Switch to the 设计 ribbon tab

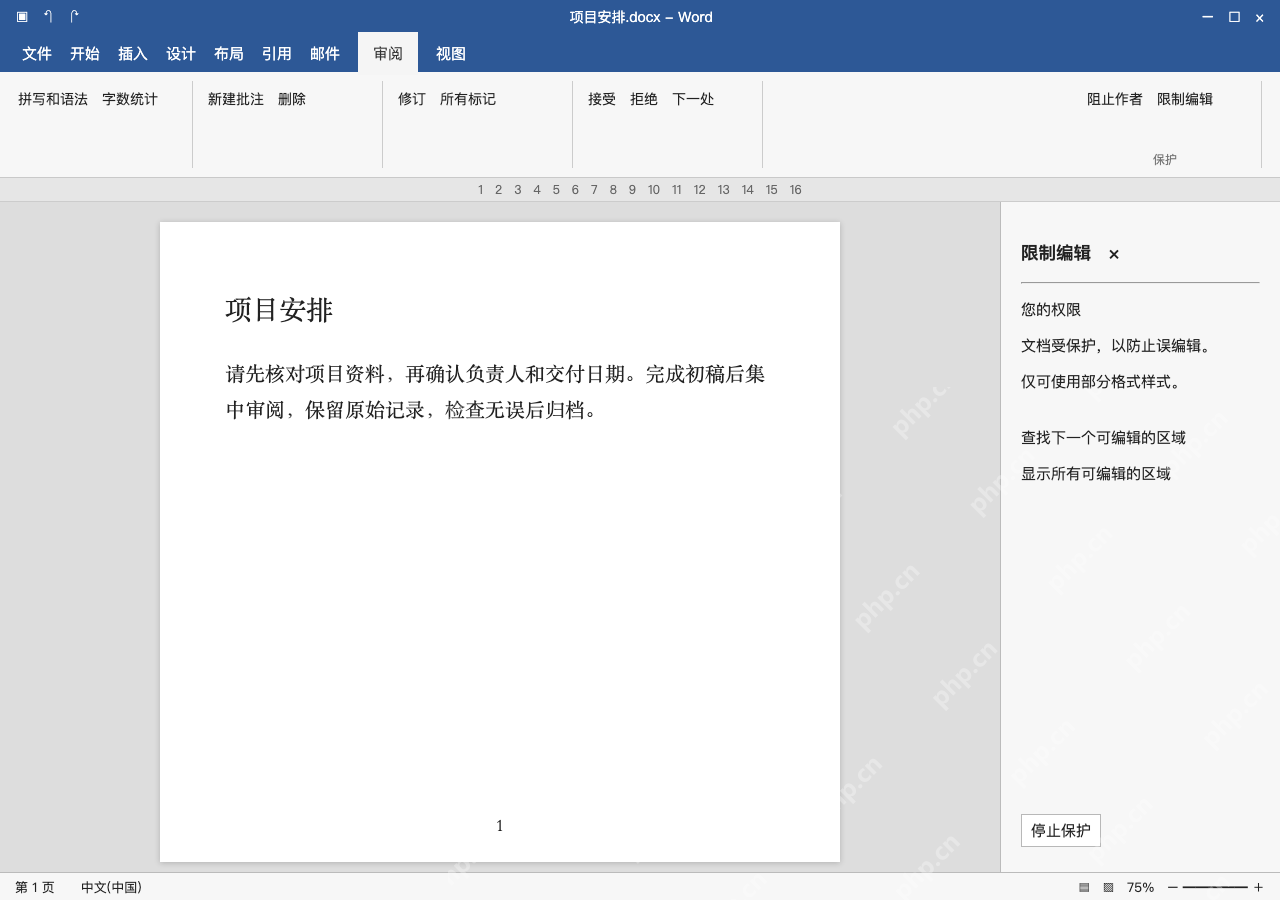181,54
